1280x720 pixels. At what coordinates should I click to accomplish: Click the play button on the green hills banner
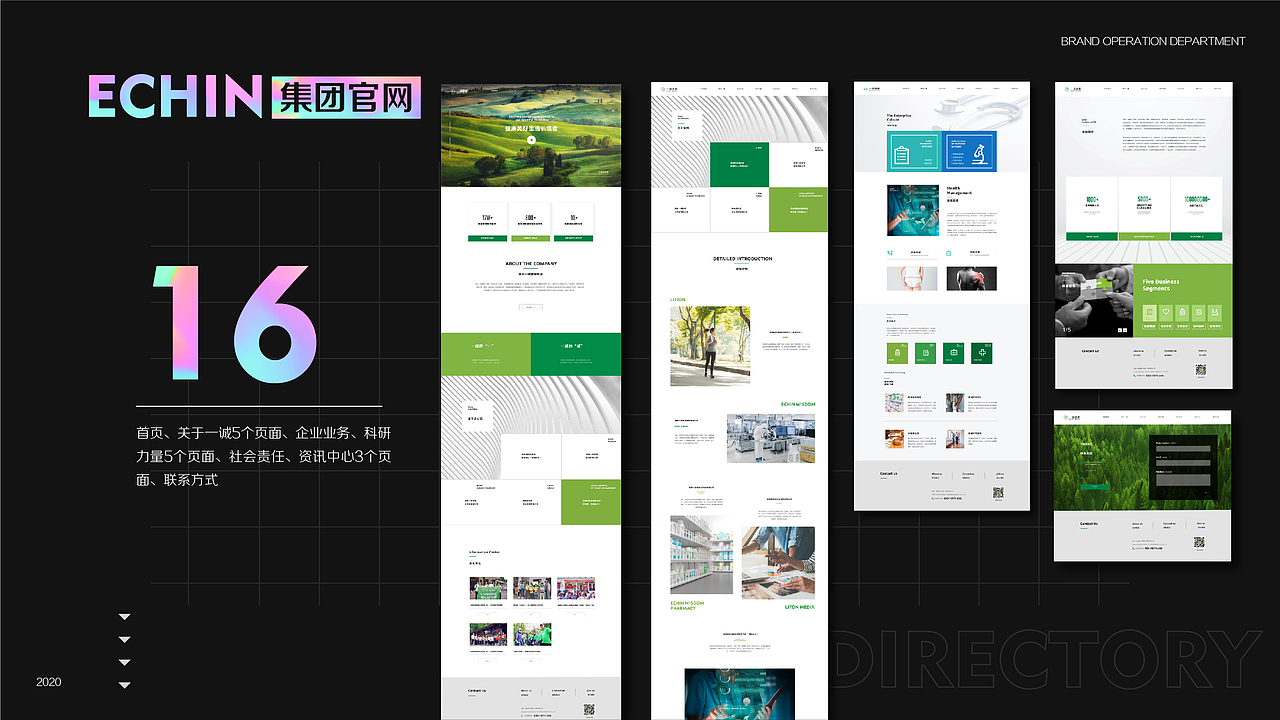click(531, 140)
